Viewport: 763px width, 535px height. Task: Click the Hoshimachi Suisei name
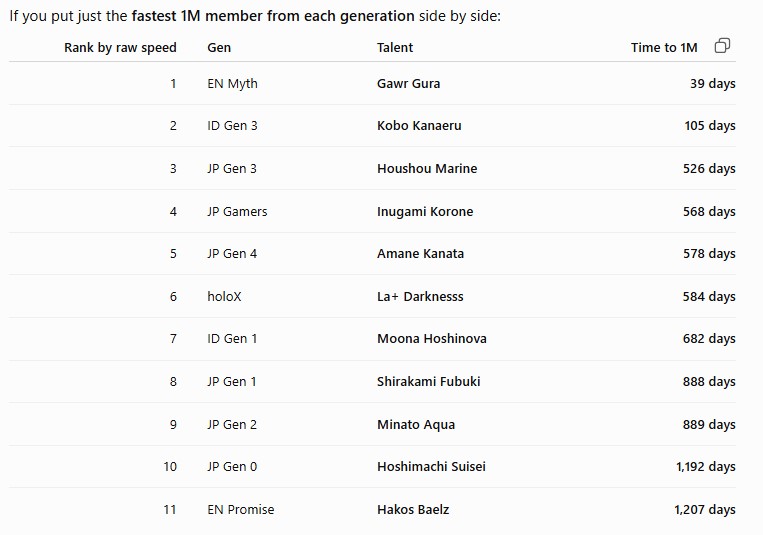(x=431, y=467)
